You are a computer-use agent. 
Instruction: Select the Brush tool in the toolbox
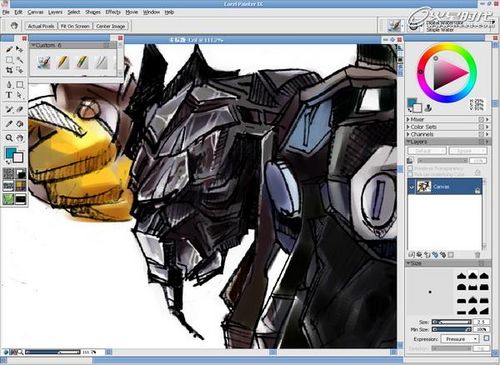(x=9, y=49)
